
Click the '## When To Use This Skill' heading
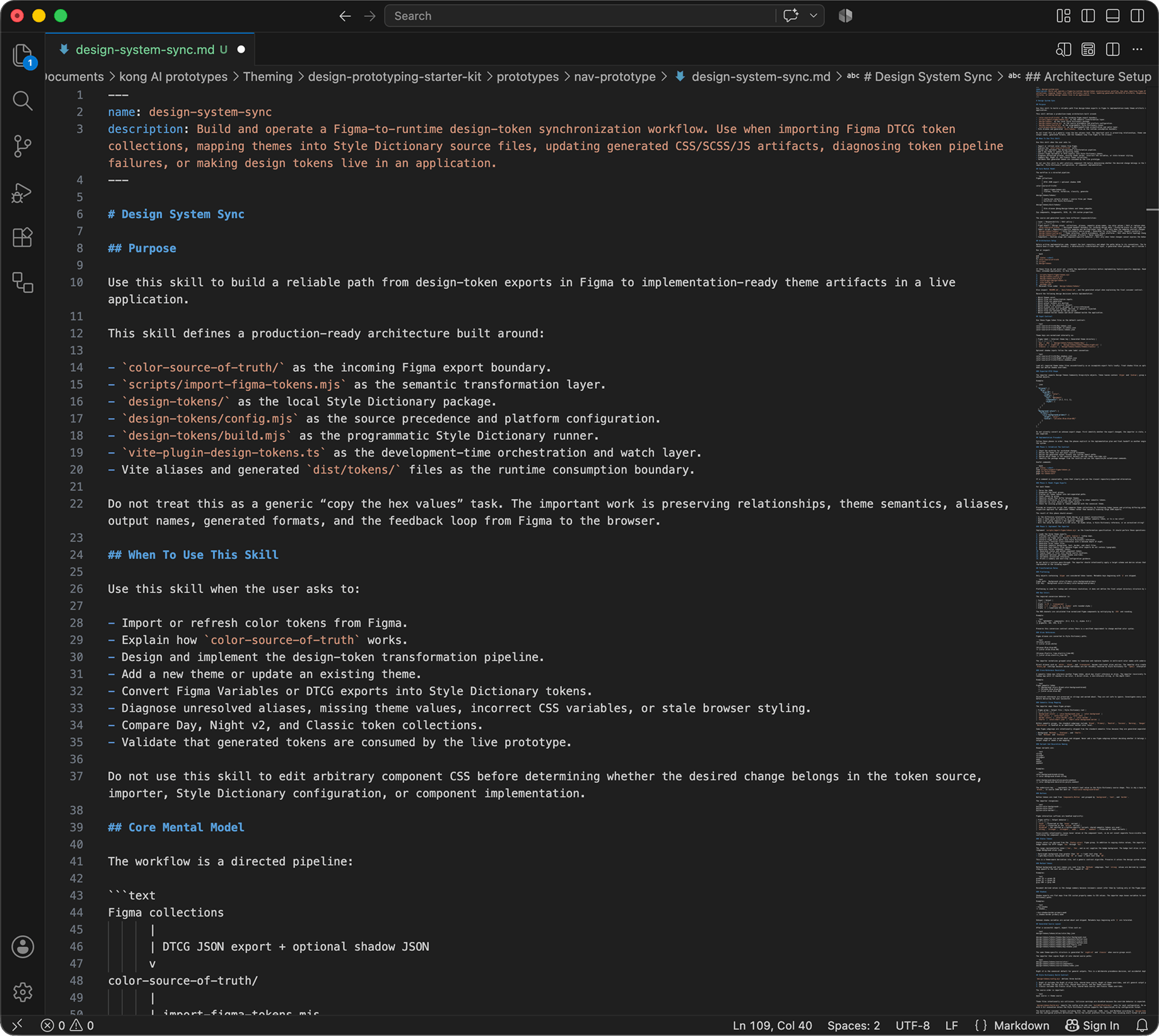coord(193,555)
